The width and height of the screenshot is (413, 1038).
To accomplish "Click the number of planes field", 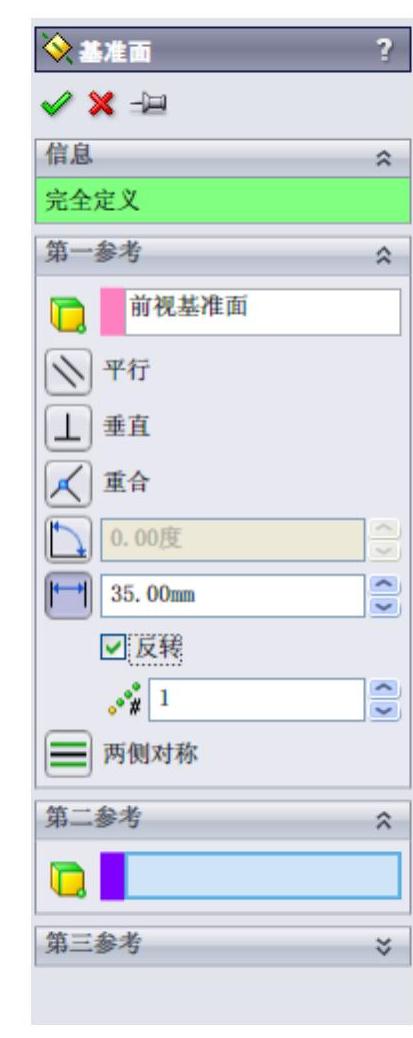I will (x=257, y=699).
